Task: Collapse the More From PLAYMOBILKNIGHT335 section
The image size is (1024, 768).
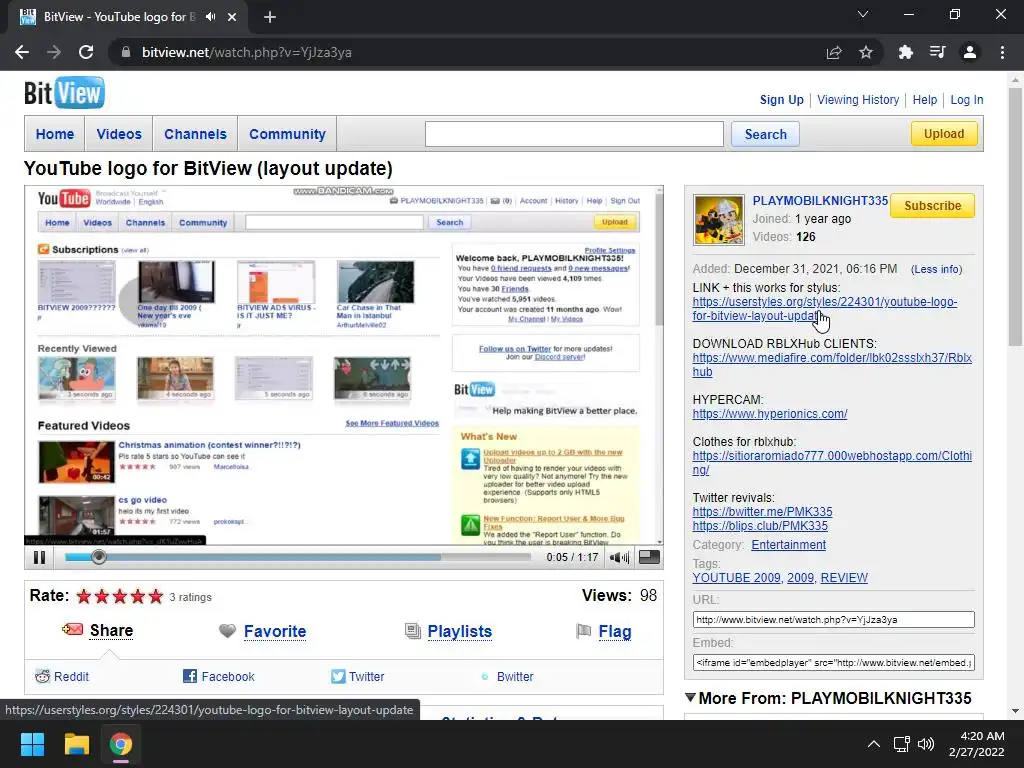Action: (x=690, y=697)
